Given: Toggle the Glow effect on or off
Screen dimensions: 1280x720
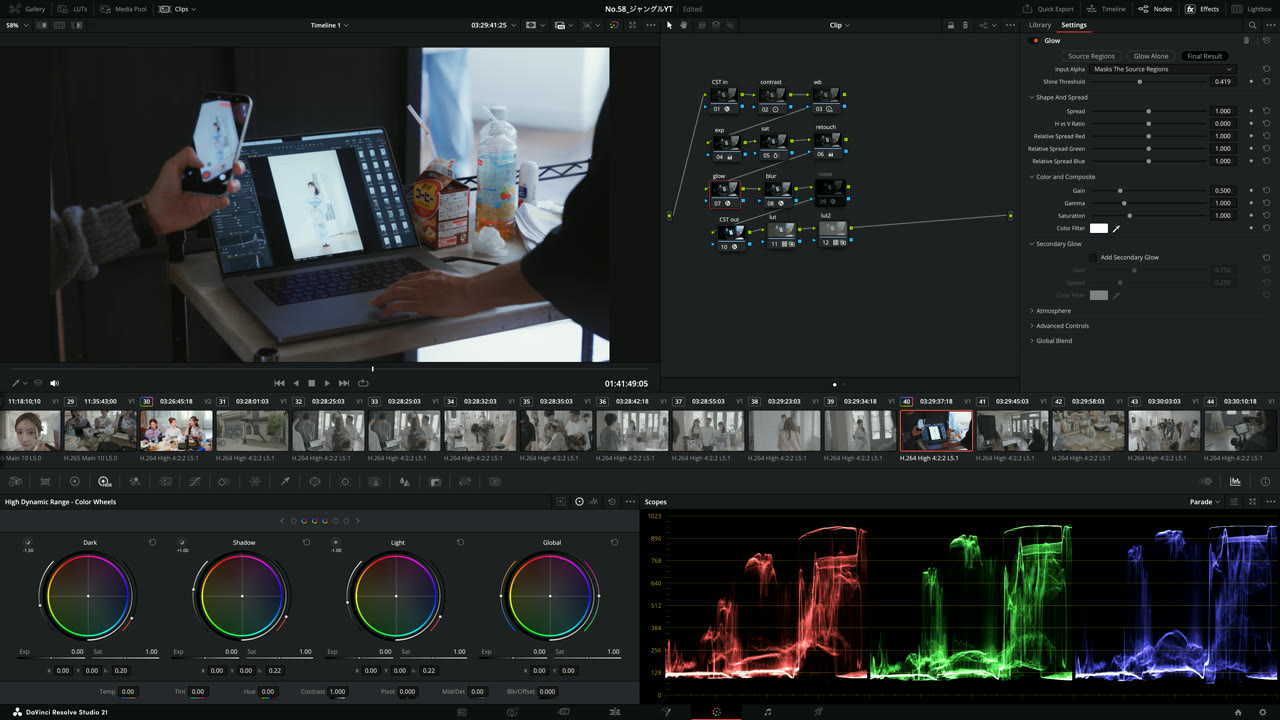Looking at the screenshot, I should [x=1035, y=41].
